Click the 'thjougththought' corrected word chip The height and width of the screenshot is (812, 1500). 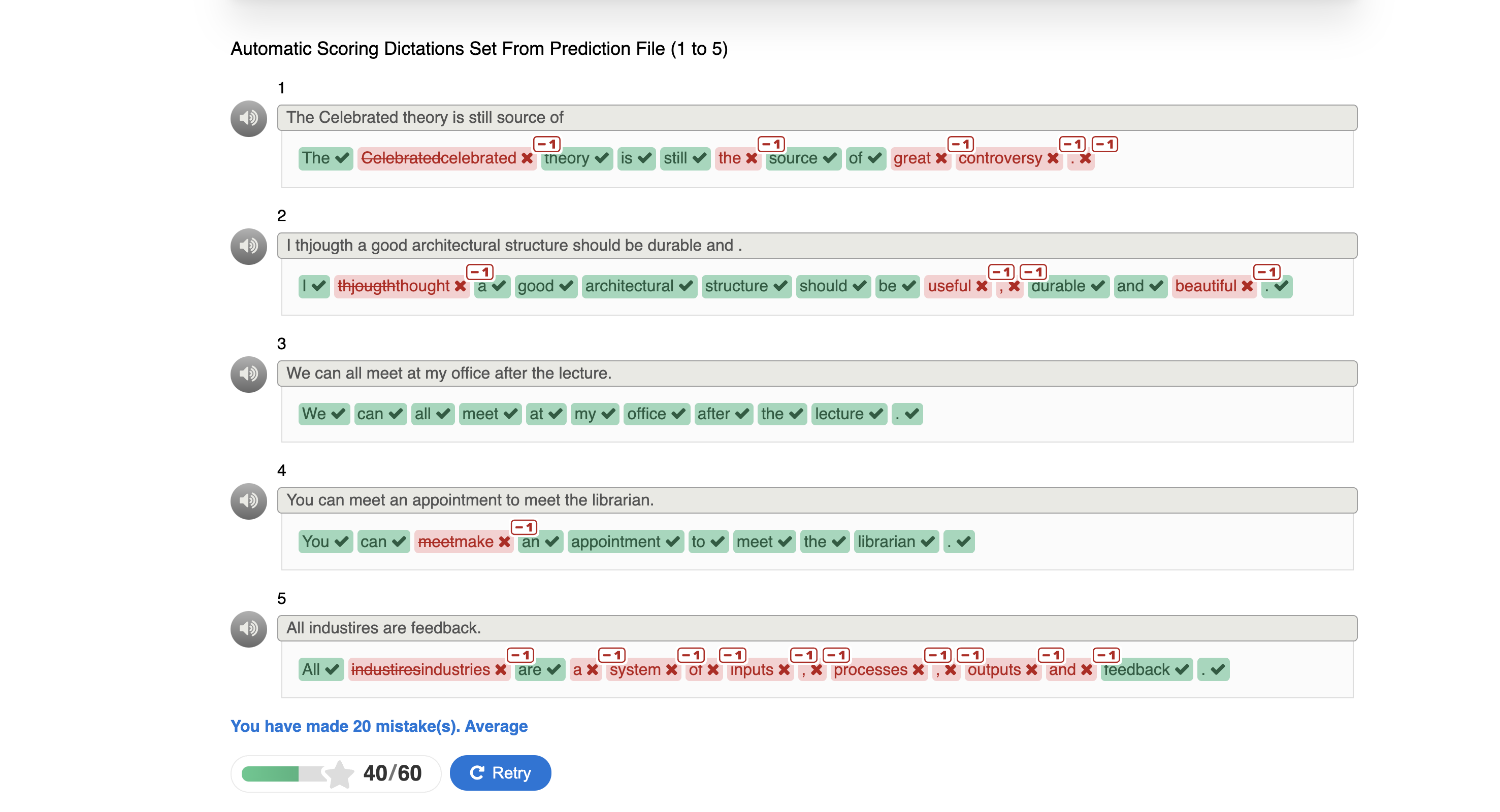pyautogui.click(x=401, y=286)
